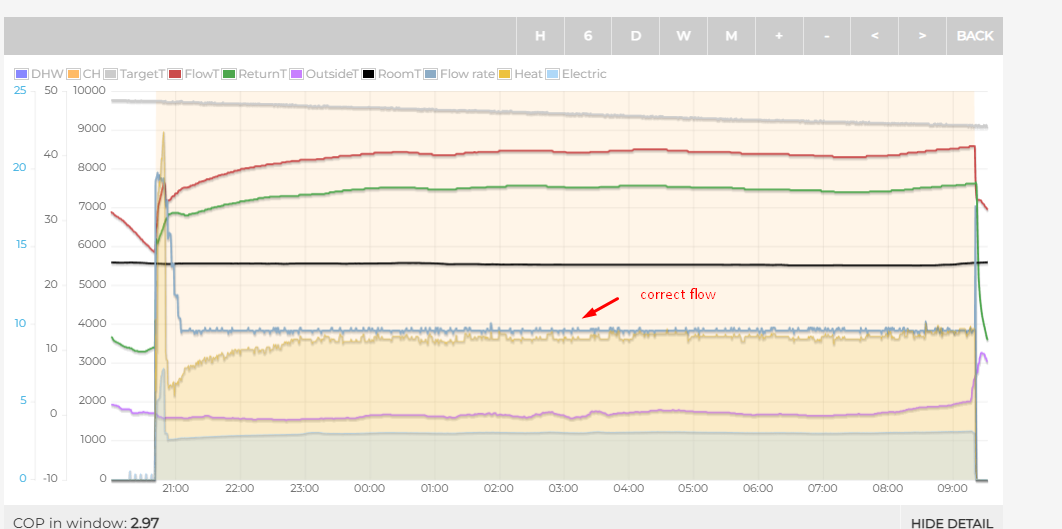Toggle the ReturnT legend entry

point(254,74)
